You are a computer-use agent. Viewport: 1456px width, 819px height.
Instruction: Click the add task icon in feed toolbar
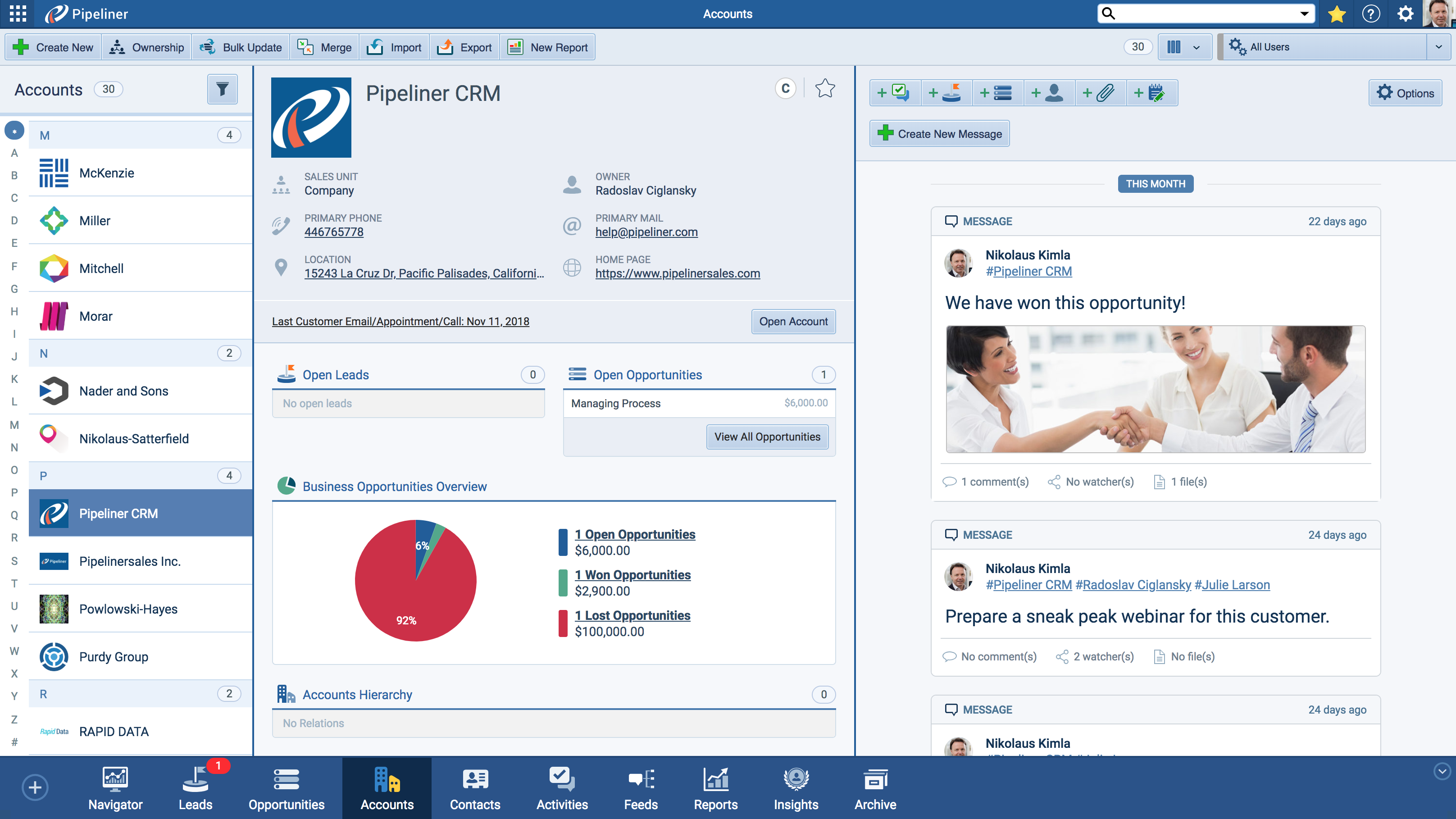pyautogui.click(x=894, y=93)
